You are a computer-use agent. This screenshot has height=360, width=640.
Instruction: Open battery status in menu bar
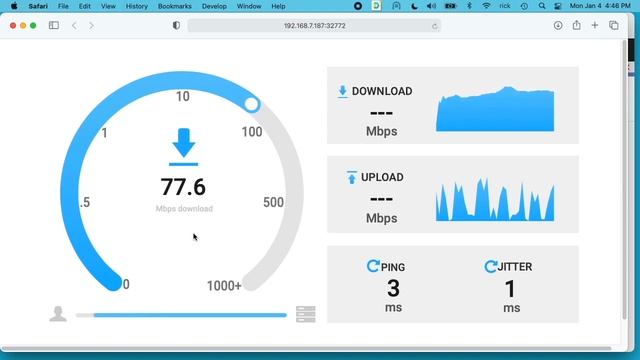[x=450, y=6]
